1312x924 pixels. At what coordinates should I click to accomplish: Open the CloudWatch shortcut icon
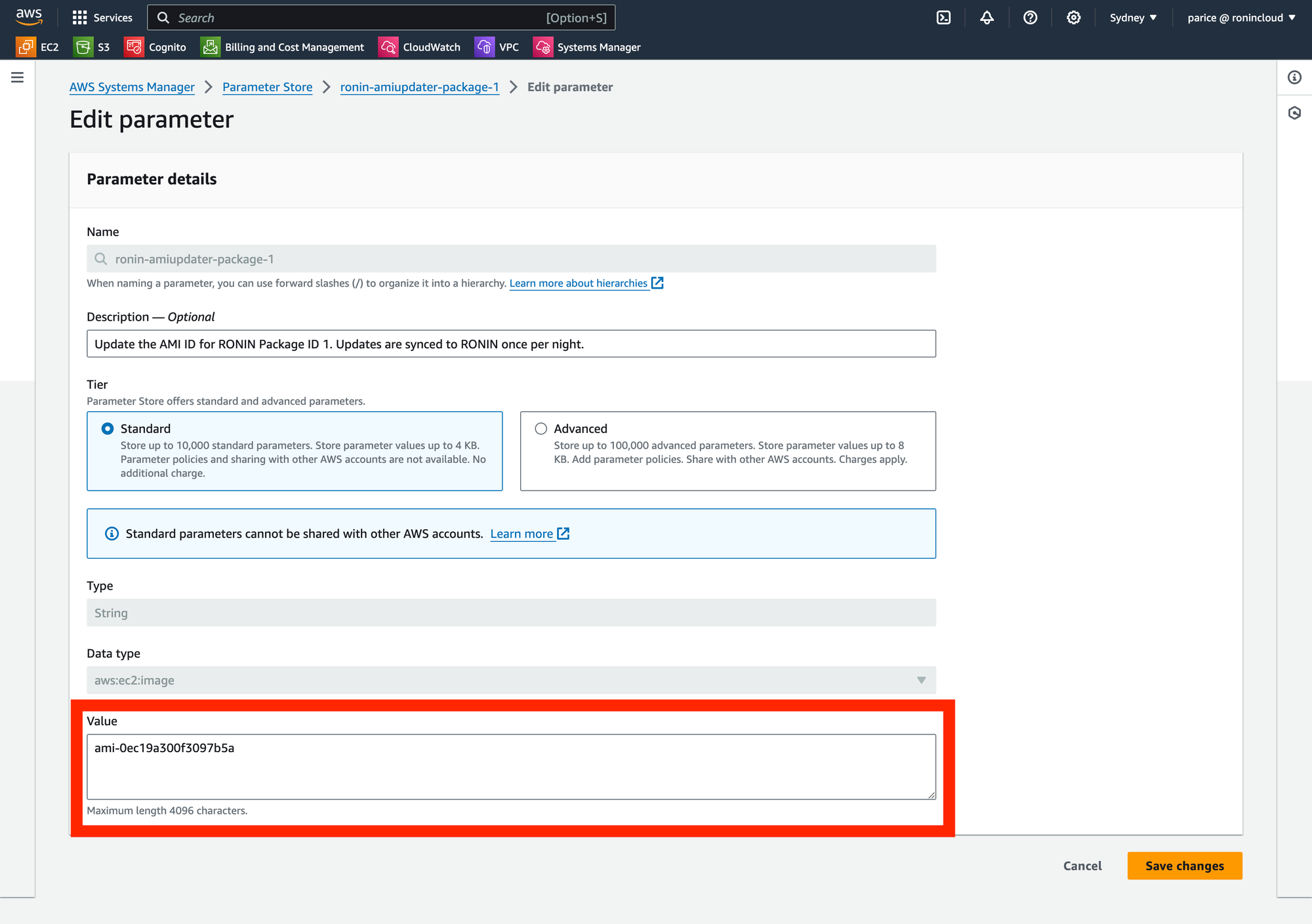point(388,47)
